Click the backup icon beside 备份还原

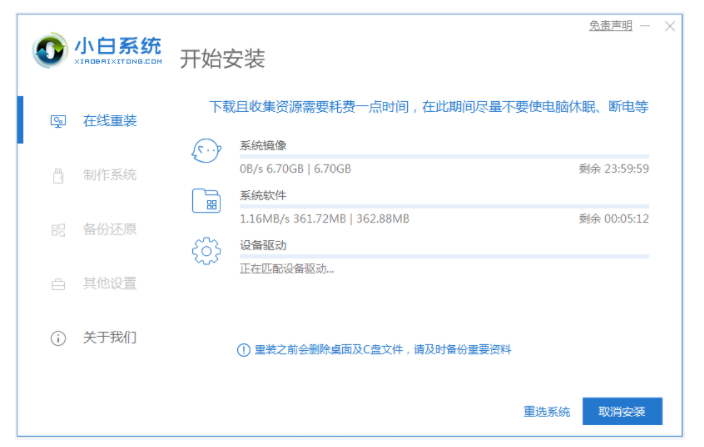click(58, 230)
